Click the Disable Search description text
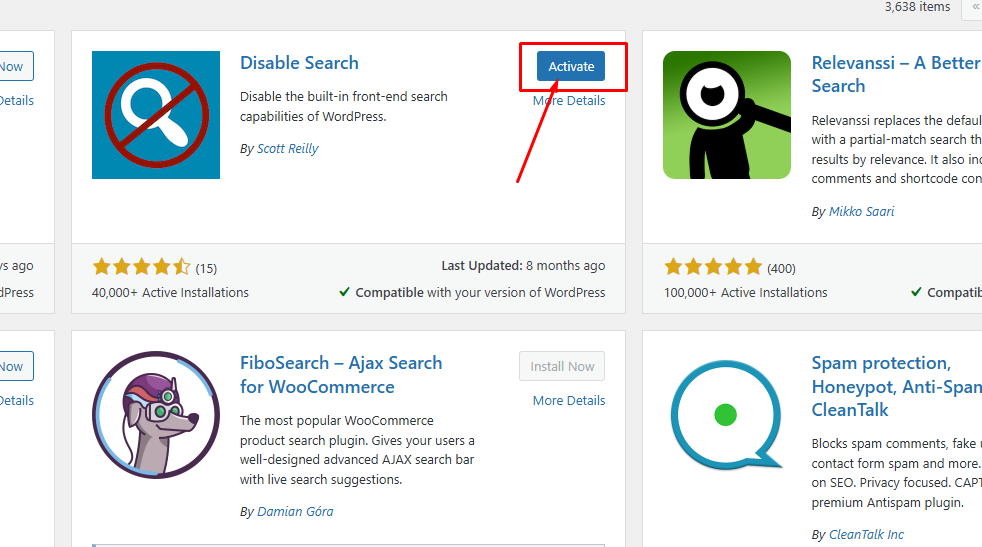 click(344, 107)
